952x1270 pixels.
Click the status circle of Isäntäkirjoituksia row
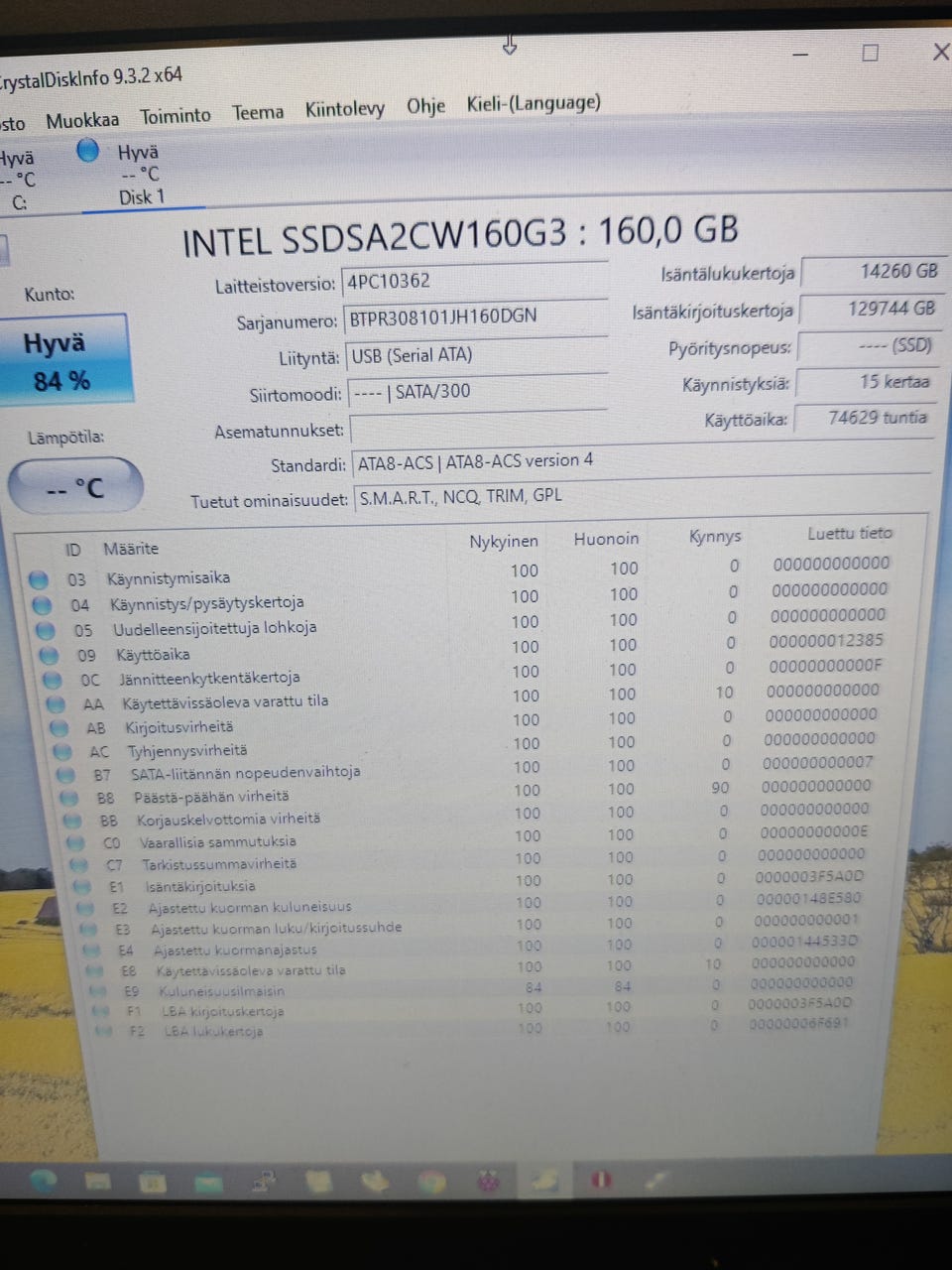(83, 887)
